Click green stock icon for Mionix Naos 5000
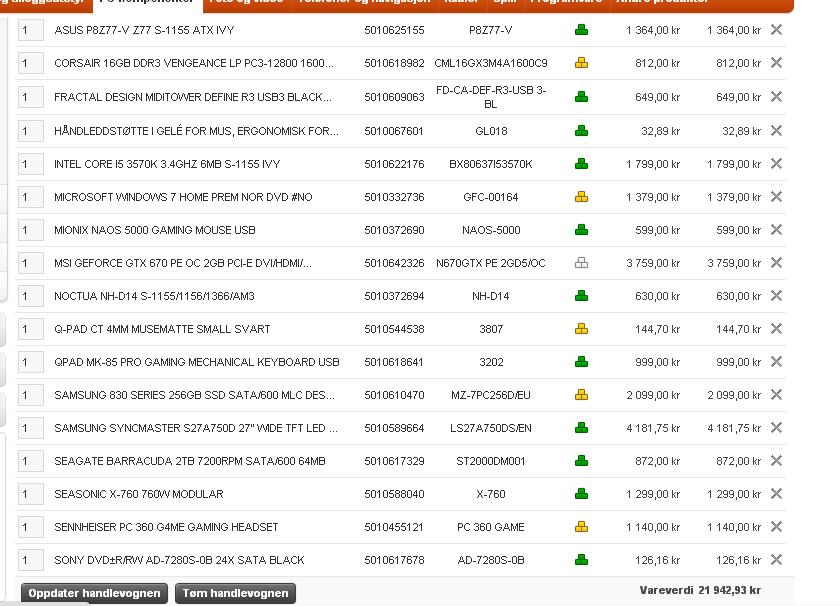 (x=581, y=230)
